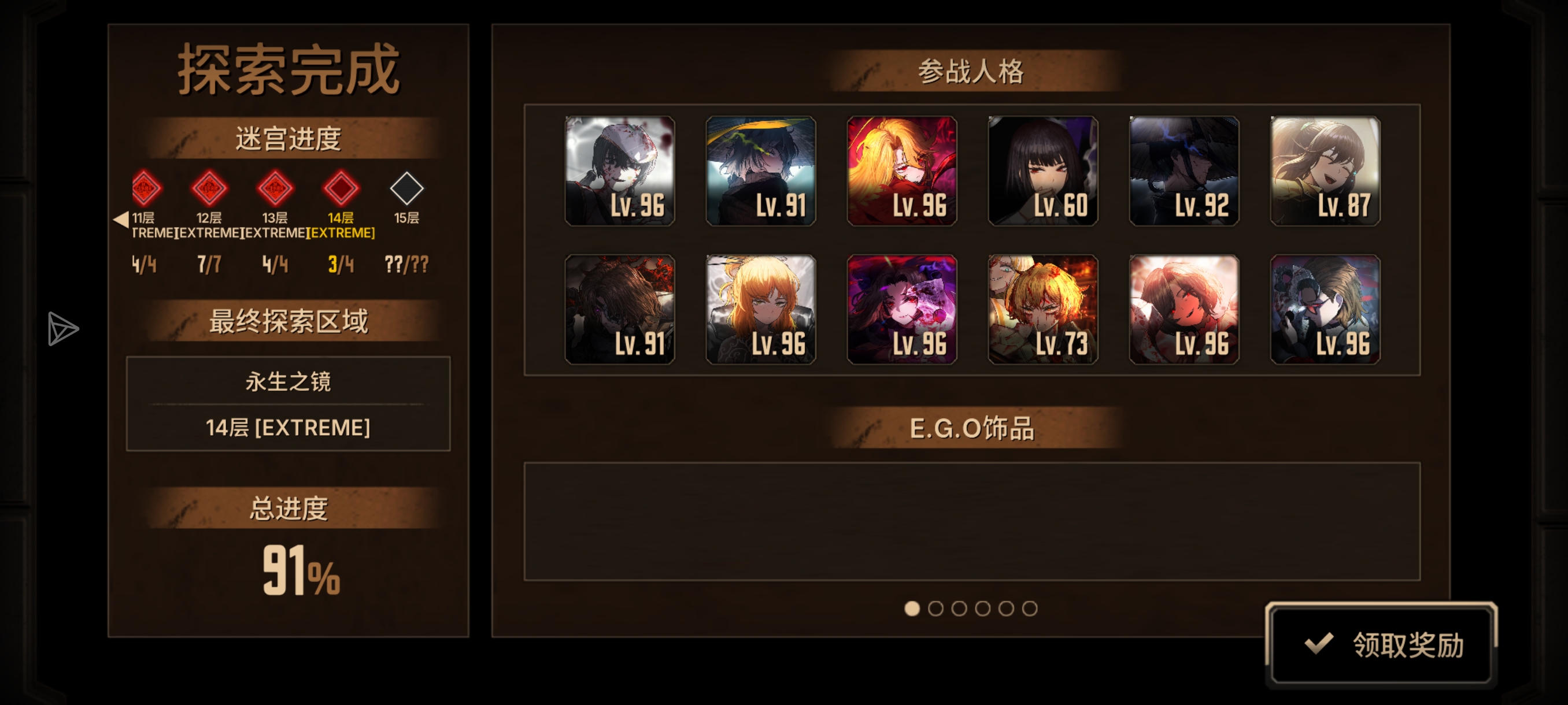The image size is (1568, 705).
Task: Click the E.G.O饰品 section header
Action: pos(971,428)
